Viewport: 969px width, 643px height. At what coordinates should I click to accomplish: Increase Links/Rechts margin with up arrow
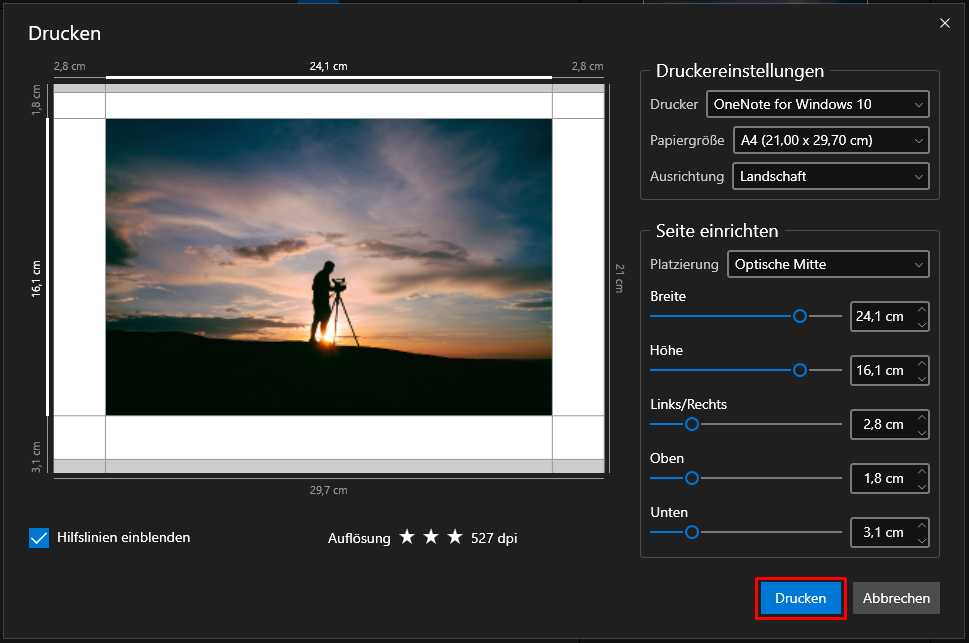click(x=922, y=417)
